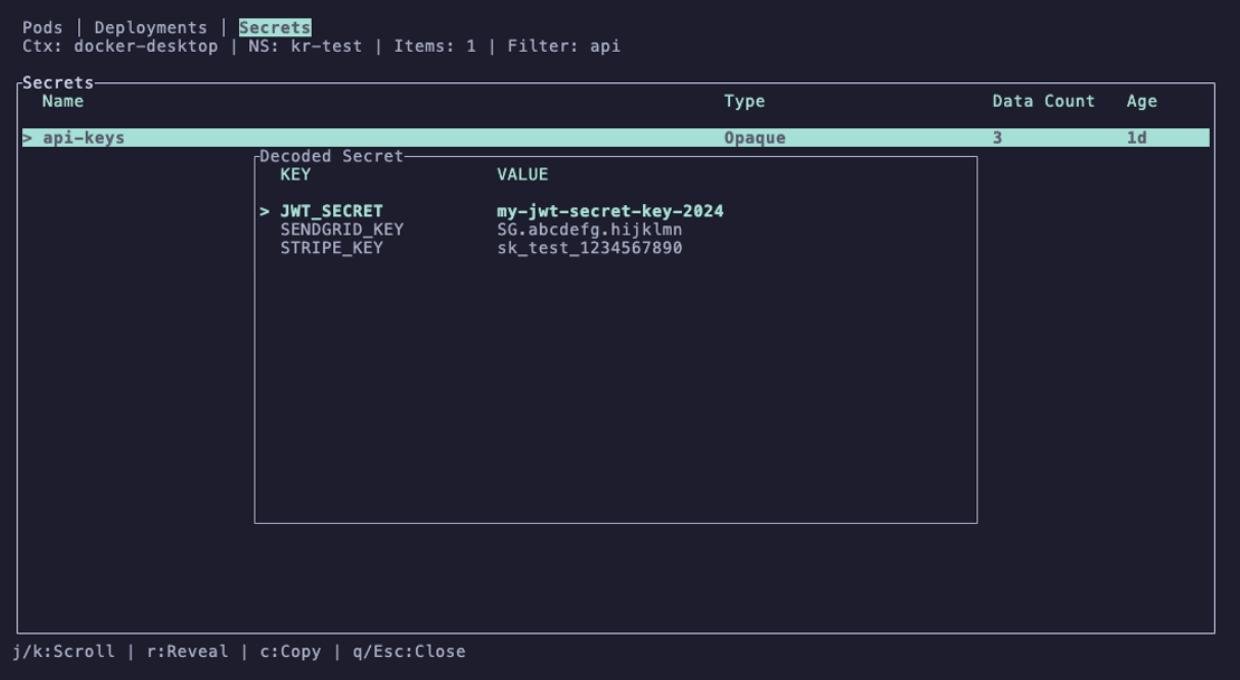Select the highlighted Secrets tab
Screen dimensions: 1240x680
point(274,28)
